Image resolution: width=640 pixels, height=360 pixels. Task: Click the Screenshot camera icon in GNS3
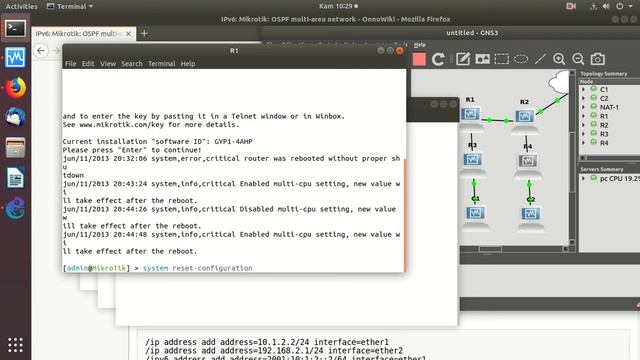598,59
